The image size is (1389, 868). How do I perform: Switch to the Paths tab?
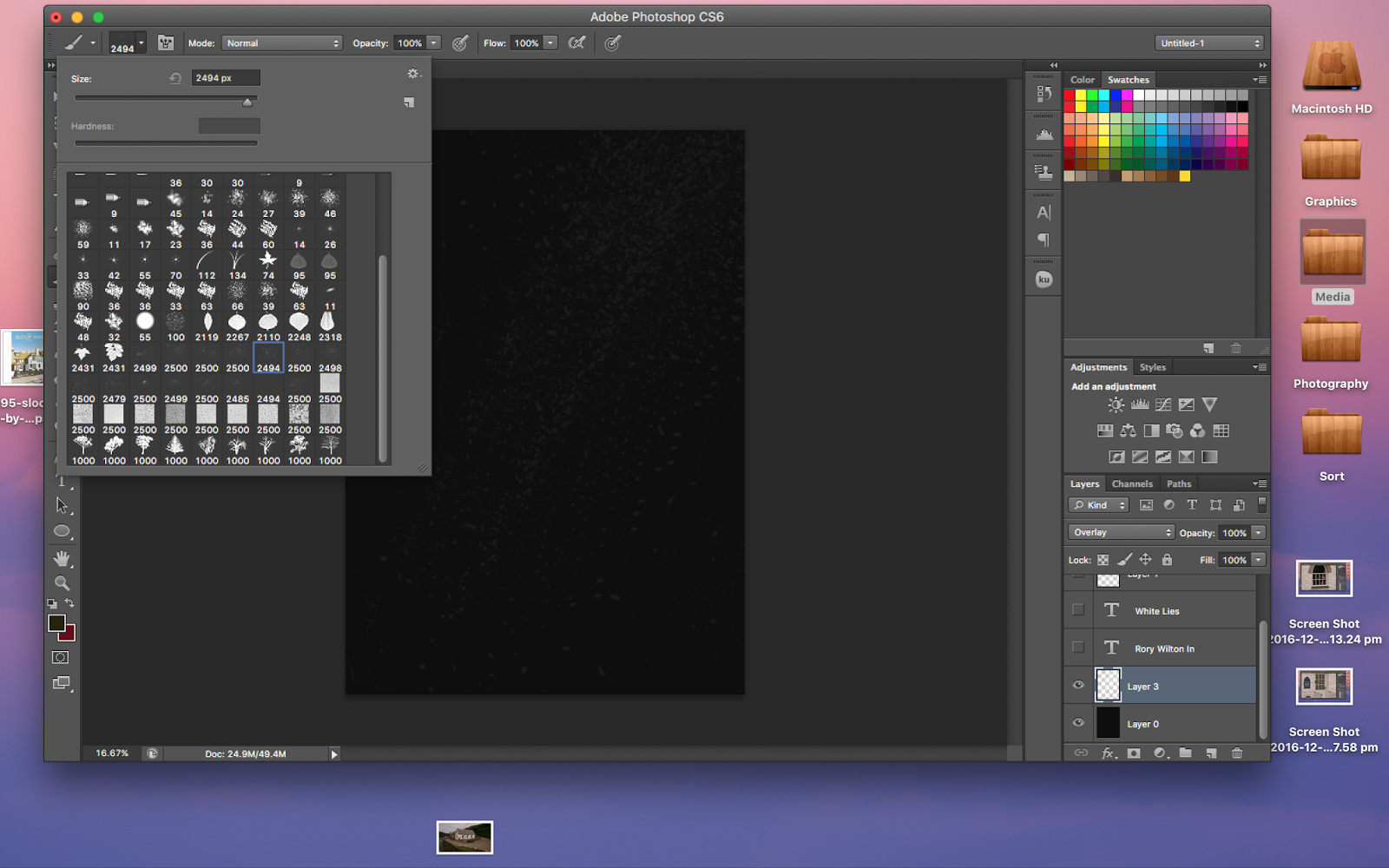pos(1179,483)
